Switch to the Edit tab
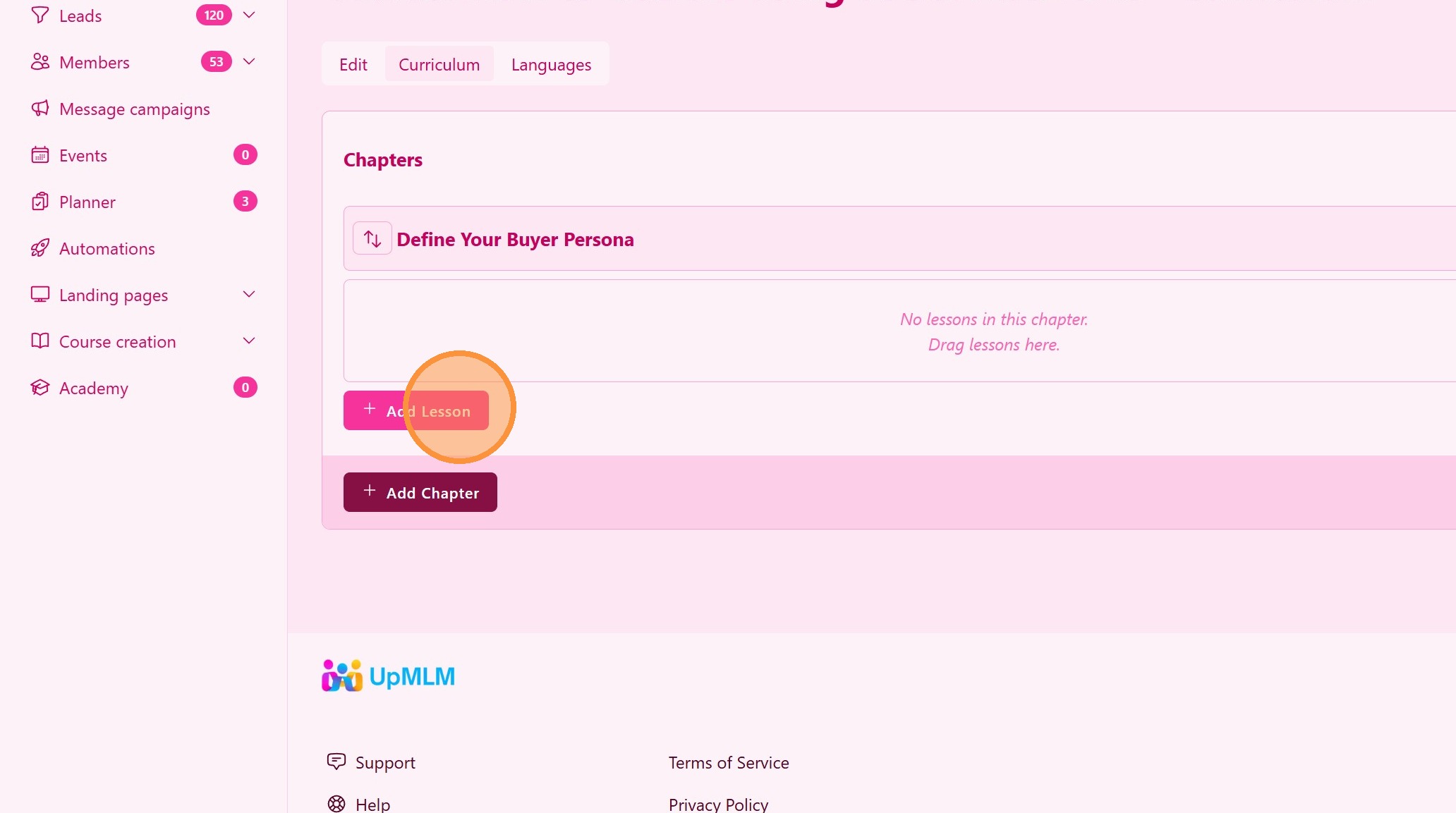The image size is (1456, 813). click(x=353, y=64)
